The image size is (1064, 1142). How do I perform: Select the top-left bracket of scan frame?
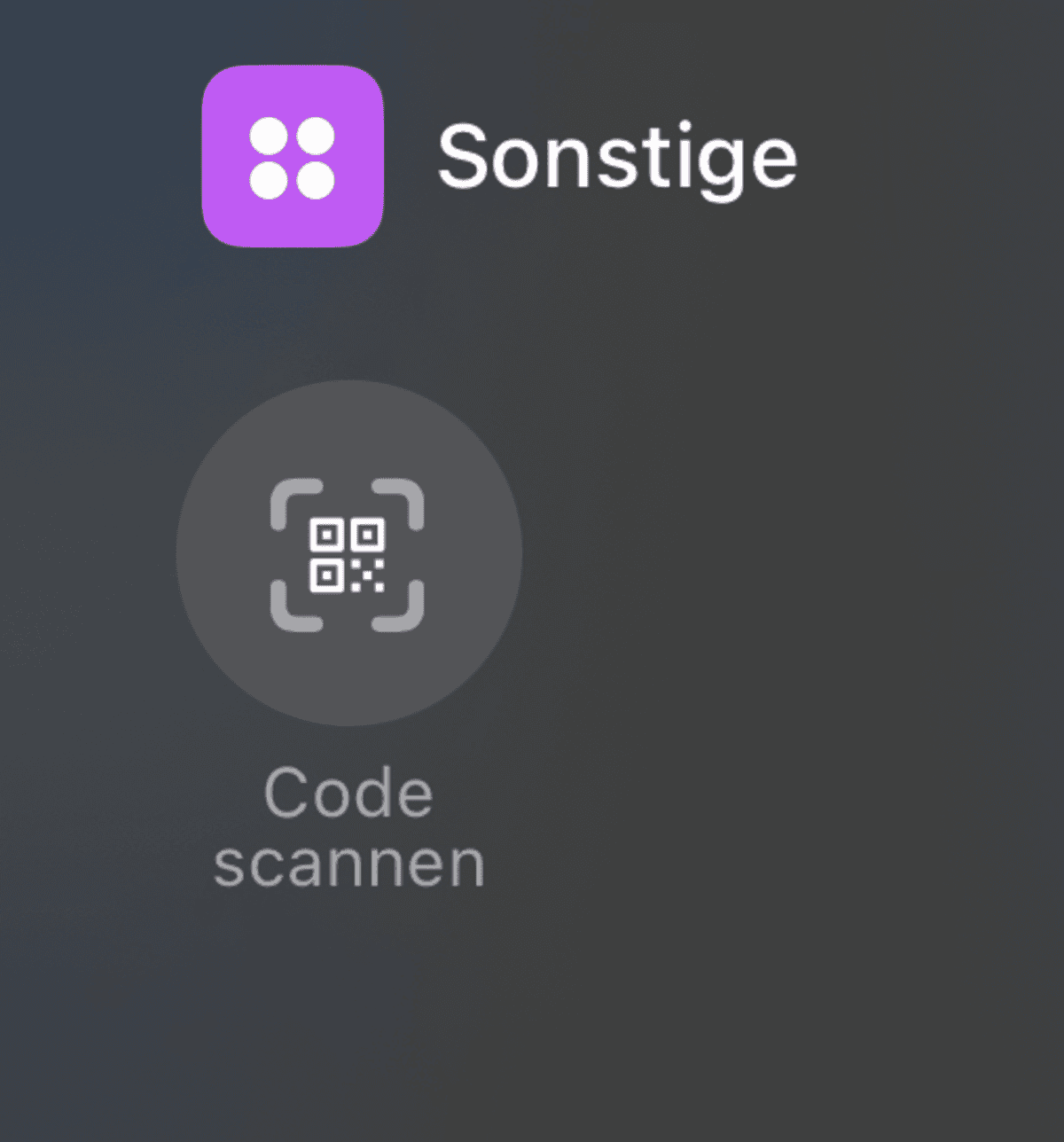[295, 504]
